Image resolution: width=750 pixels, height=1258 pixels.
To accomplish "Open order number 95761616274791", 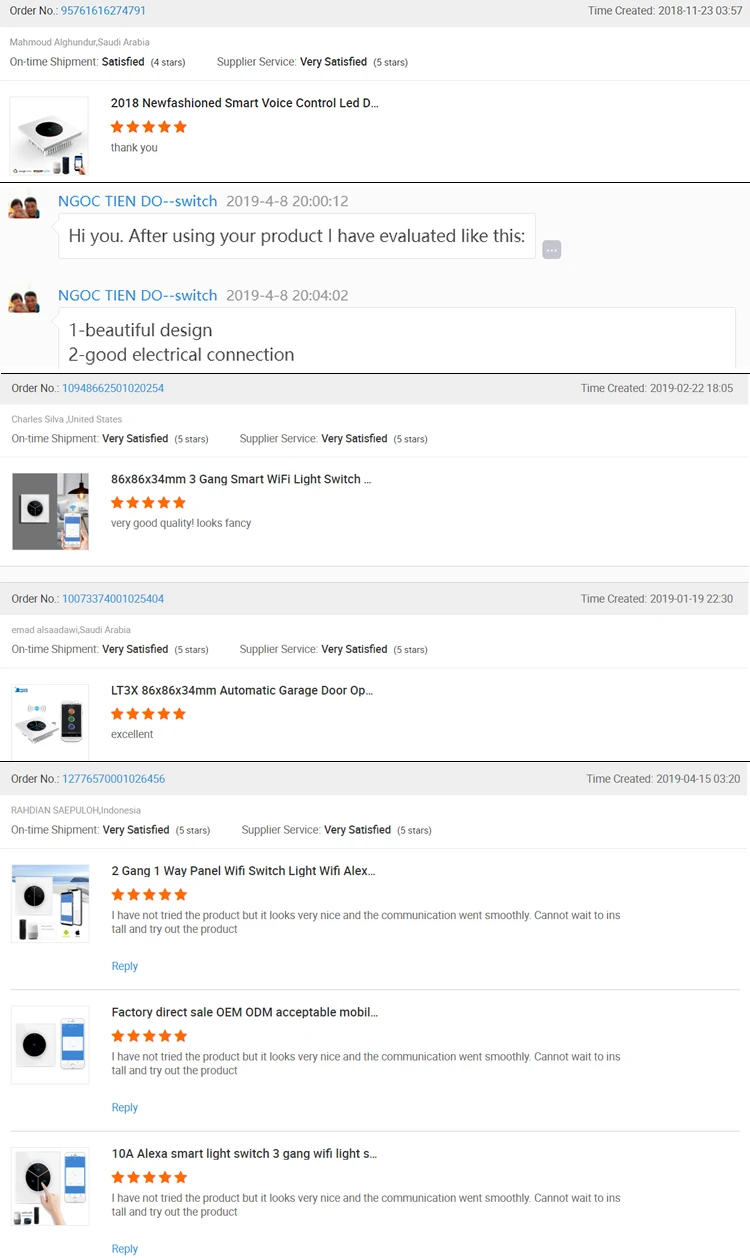I will point(103,11).
